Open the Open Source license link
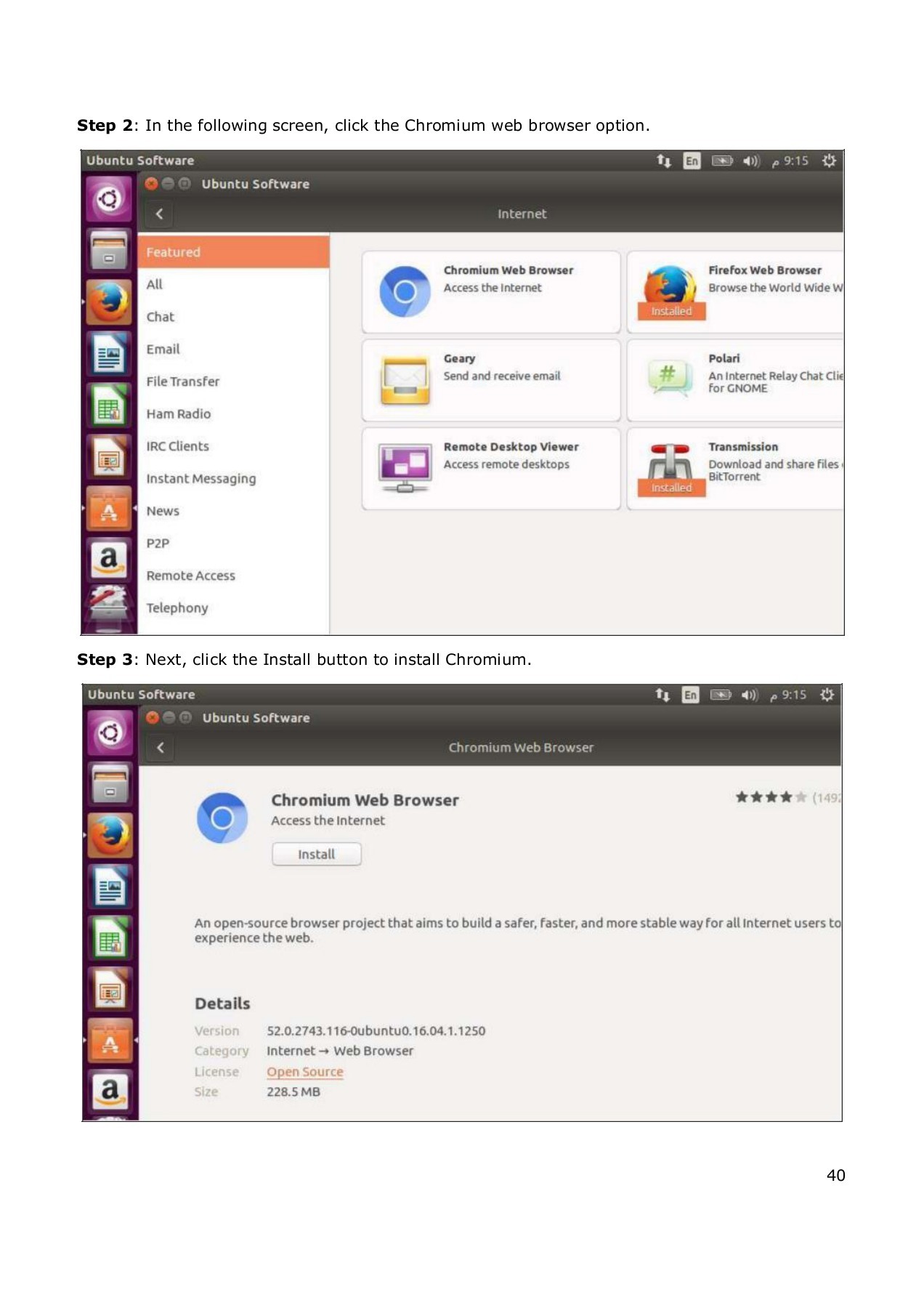924x1308 pixels. [304, 1072]
